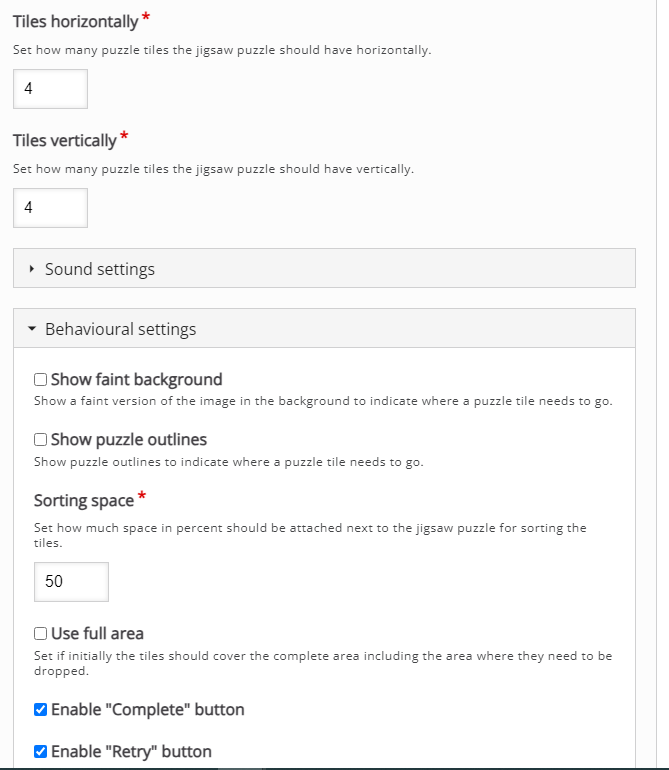Click the Enable "Retry" button label text
669x770 pixels.
point(131,752)
